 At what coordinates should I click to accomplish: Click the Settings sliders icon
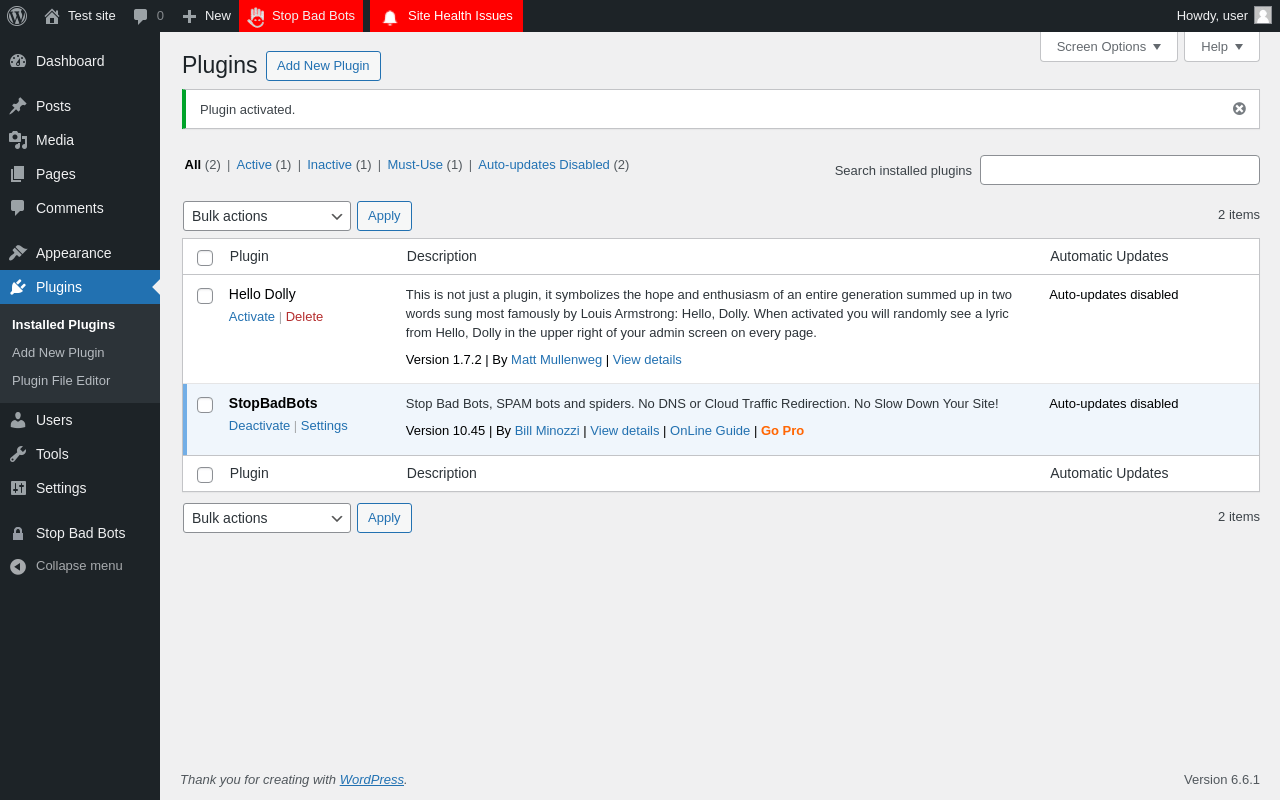click(18, 488)
